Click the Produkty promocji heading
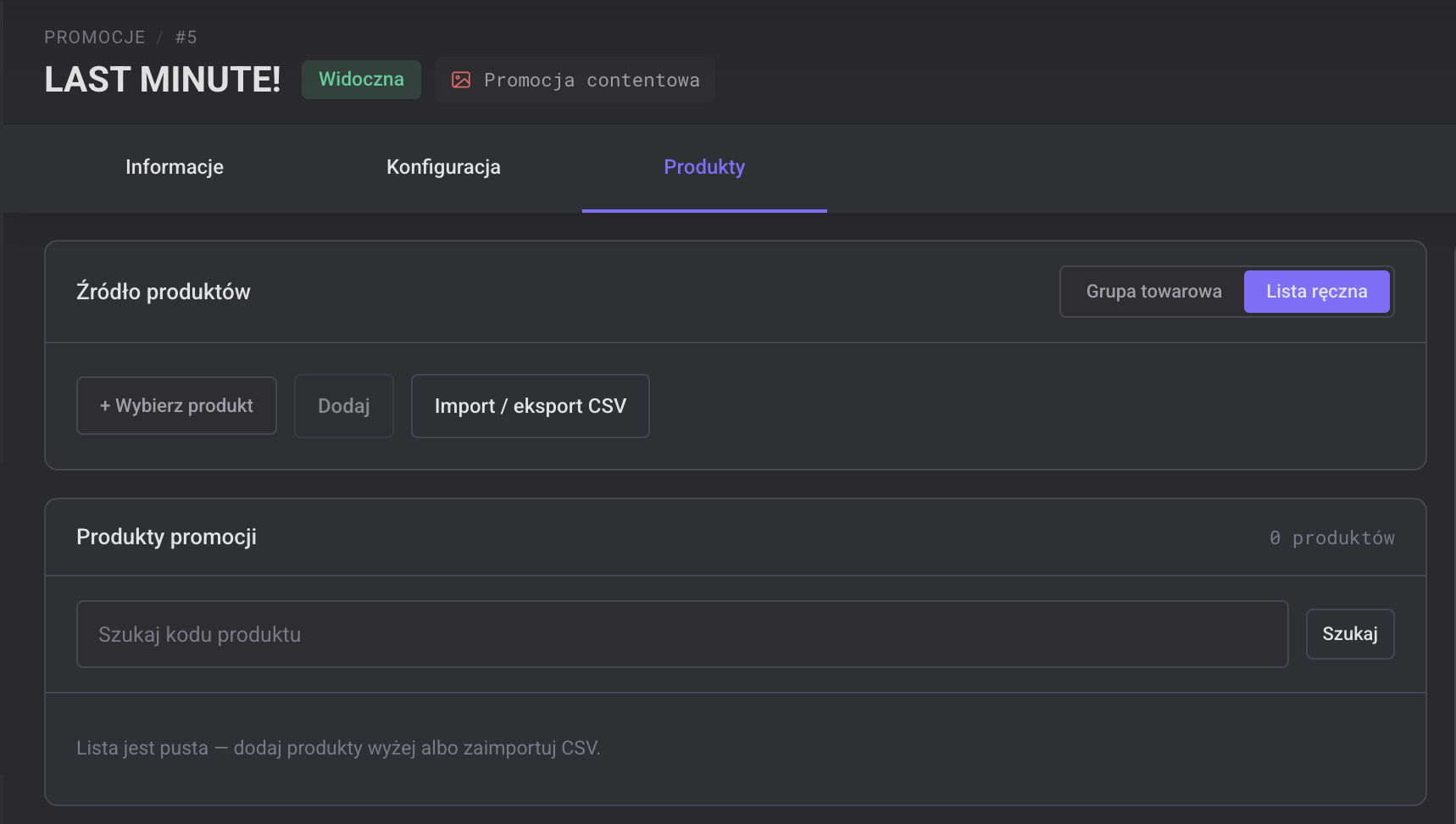 click(x=166, y=537)
